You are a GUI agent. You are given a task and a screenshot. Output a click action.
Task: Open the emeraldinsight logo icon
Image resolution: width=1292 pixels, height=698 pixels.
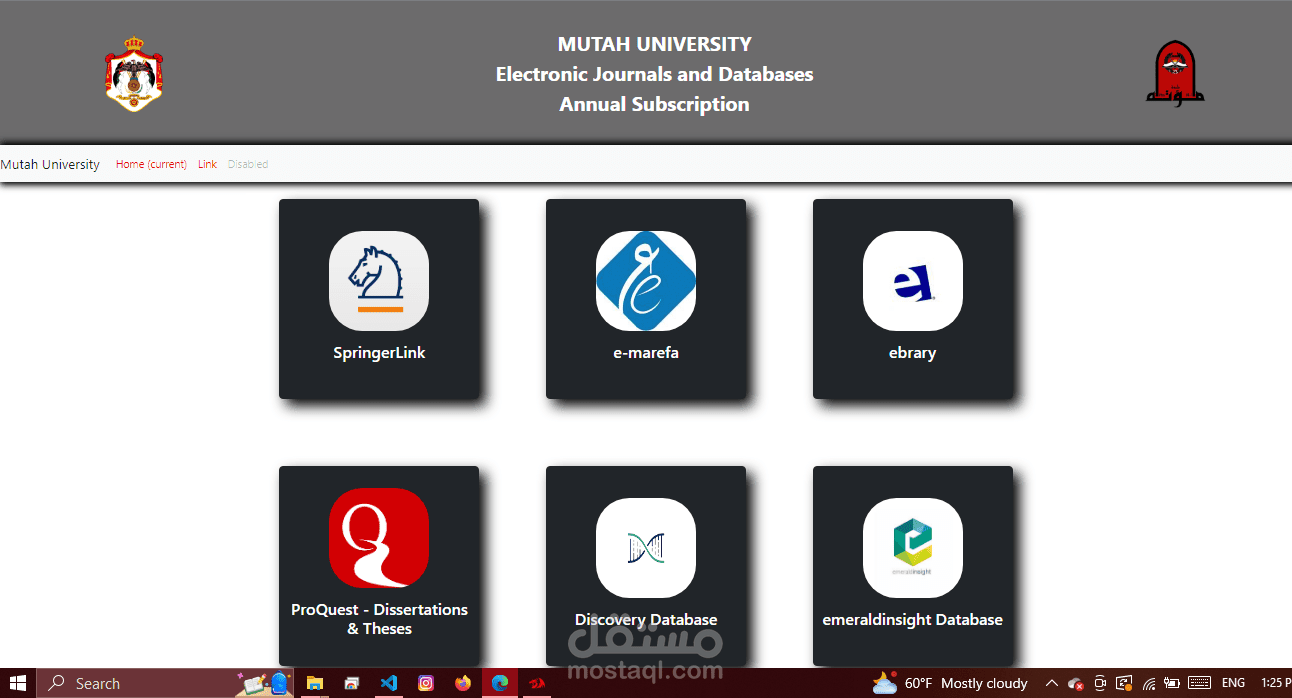point(913,548)
